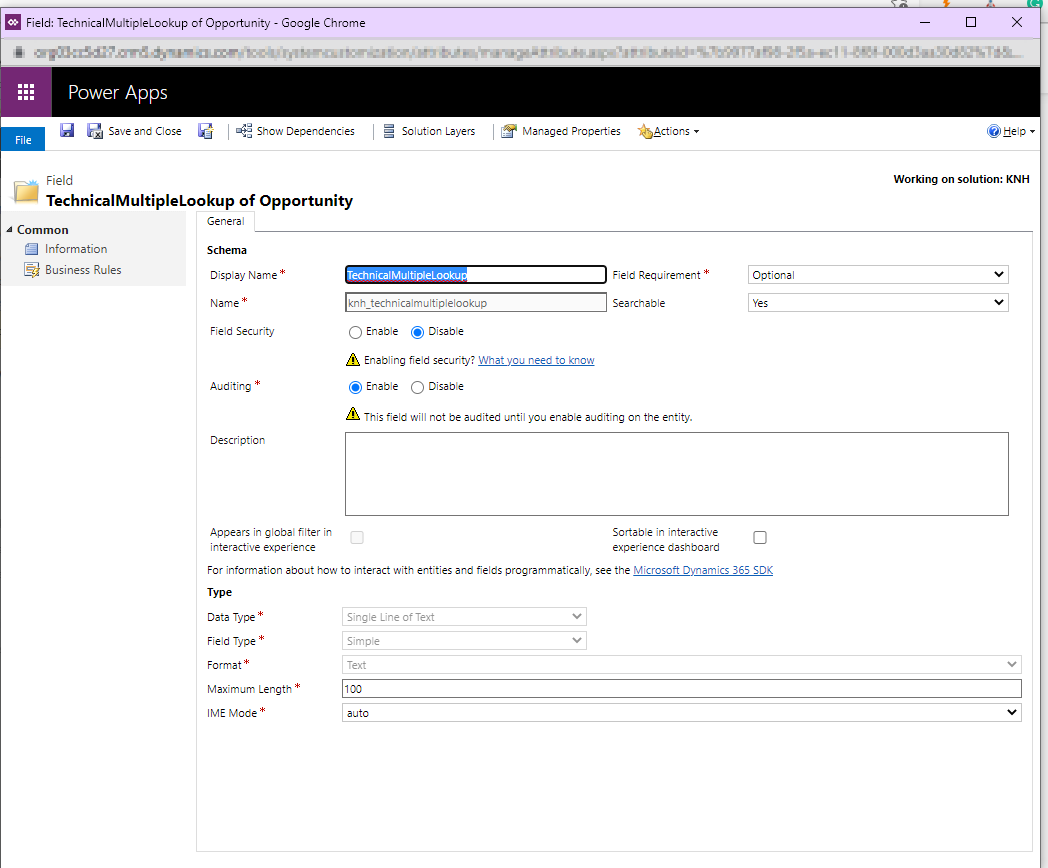
Task: Open the File menu
Action: (23, 140)
